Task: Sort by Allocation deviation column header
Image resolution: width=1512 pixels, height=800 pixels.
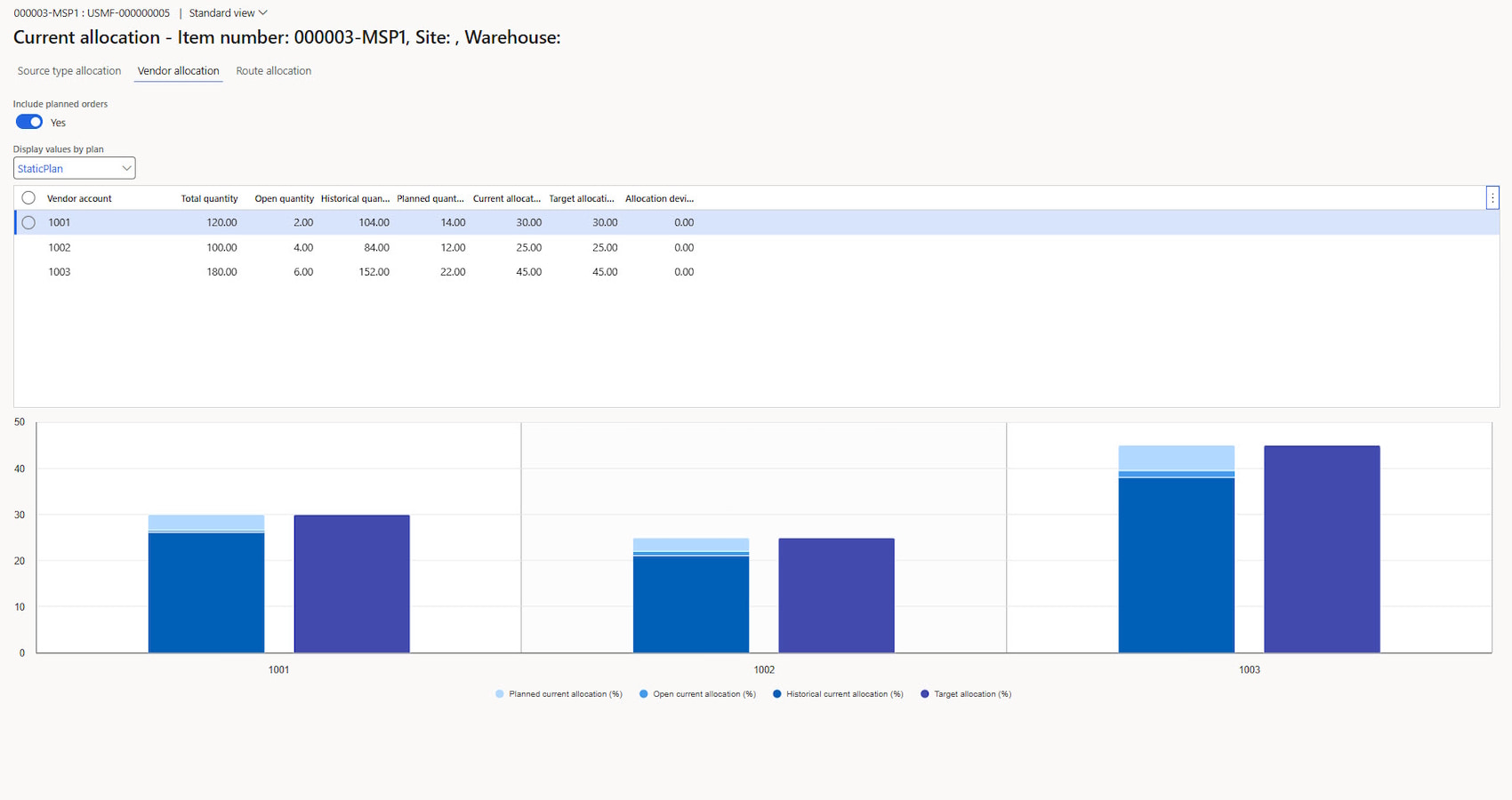Action: [659, 199]
